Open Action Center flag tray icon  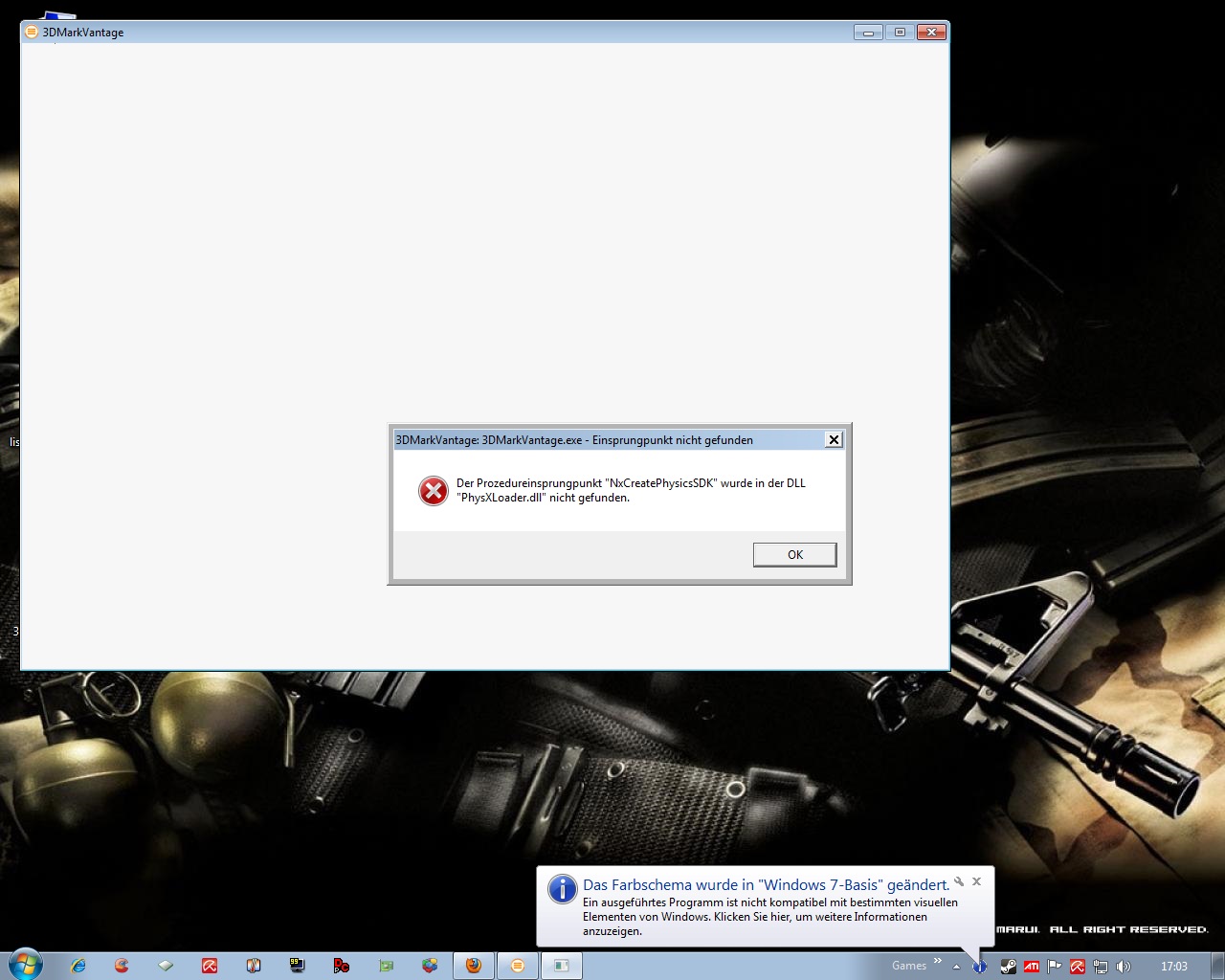click(x=1054, y=967)
